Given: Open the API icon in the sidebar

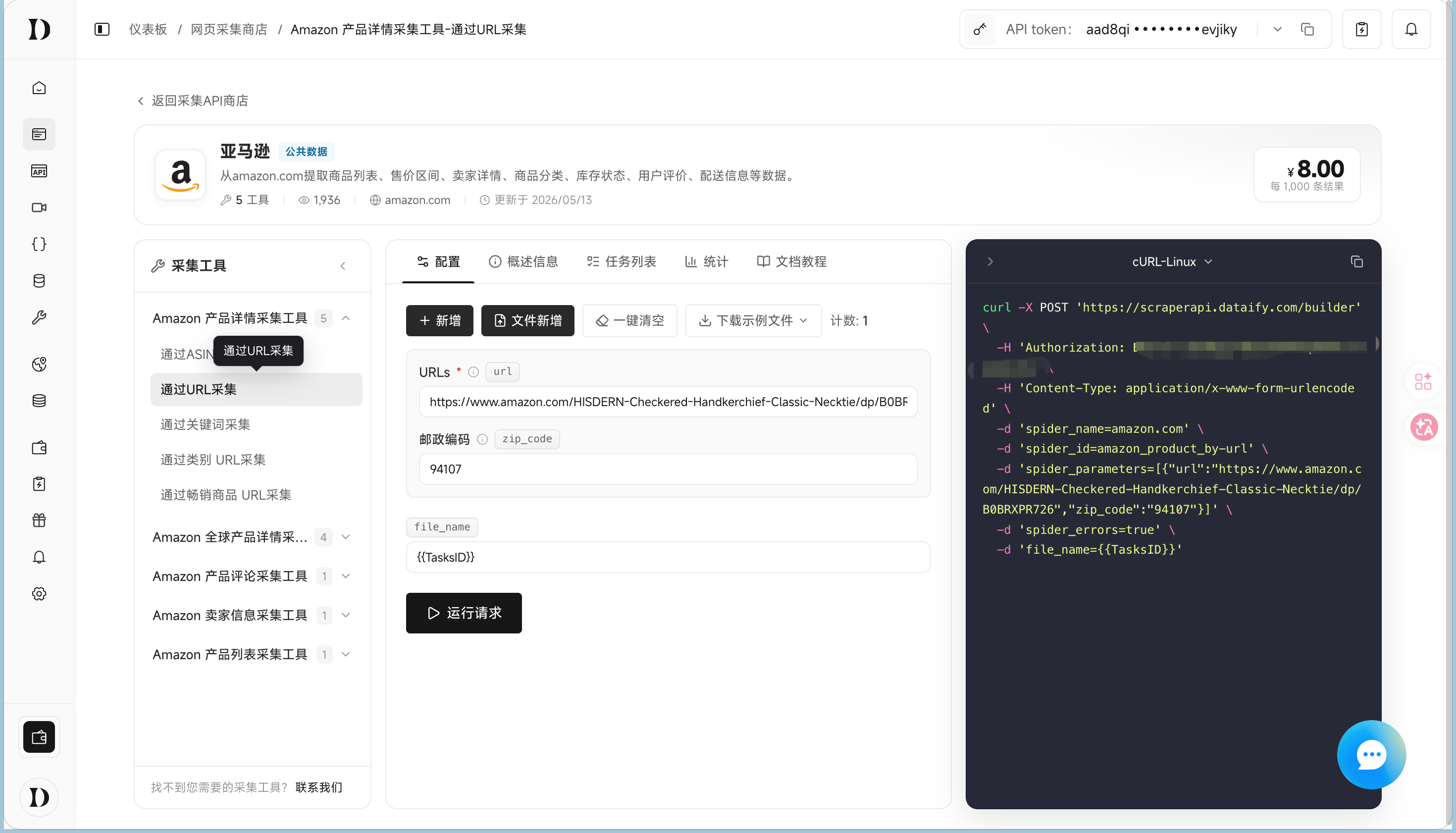Looking at the screenshot, I should pyautogui.click(x=39, y=171).
